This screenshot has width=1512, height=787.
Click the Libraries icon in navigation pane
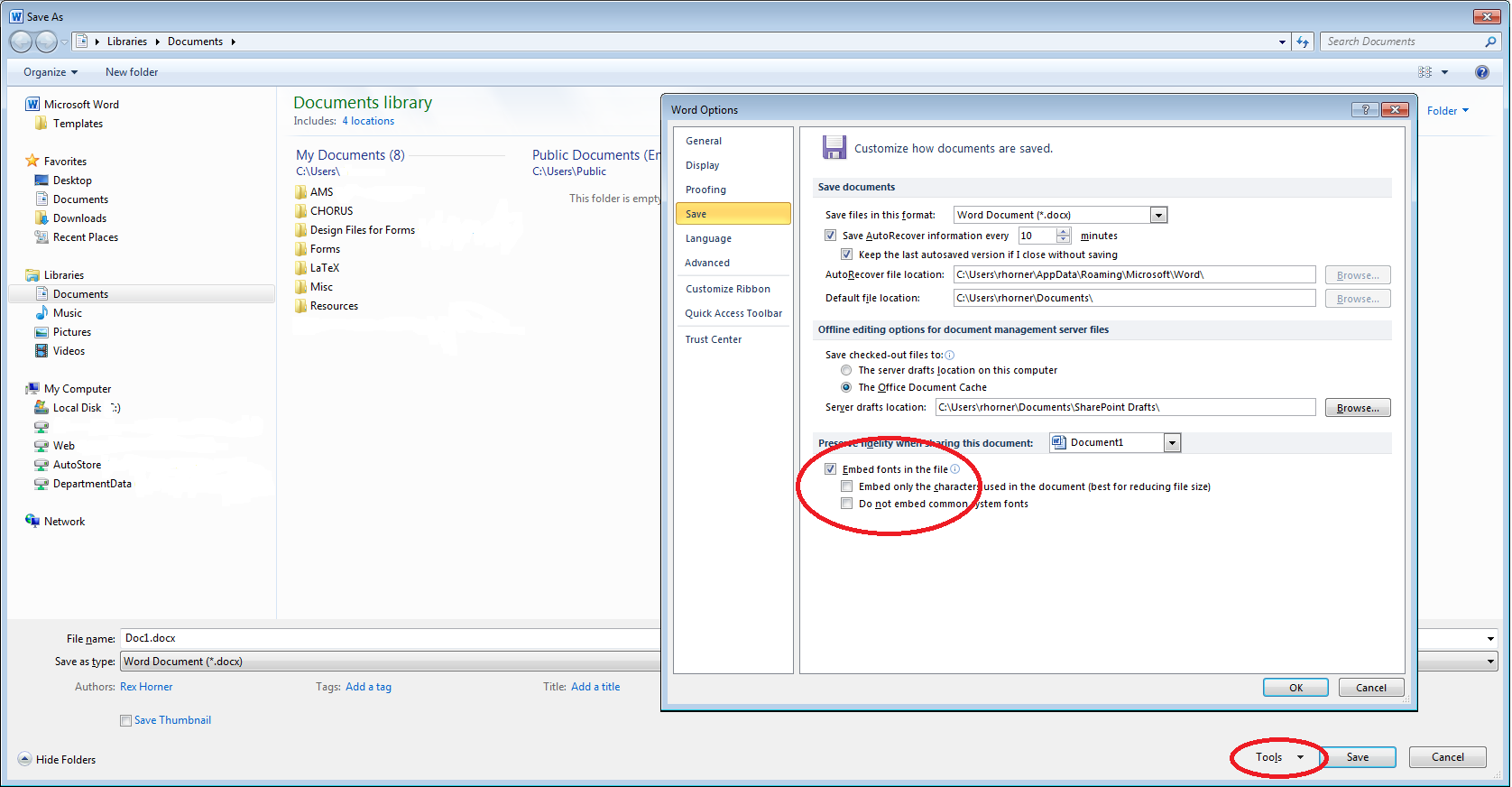tap(32, 275)
